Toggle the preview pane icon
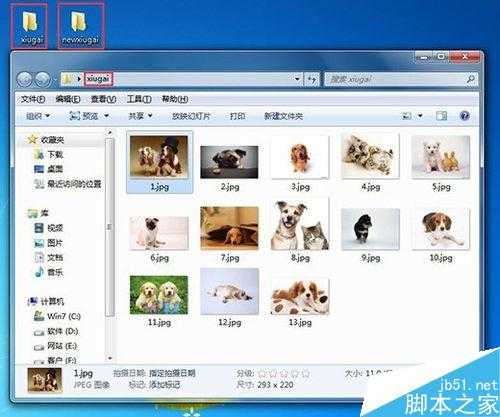This screenshot has width=500, height=417. pos(441,116)
